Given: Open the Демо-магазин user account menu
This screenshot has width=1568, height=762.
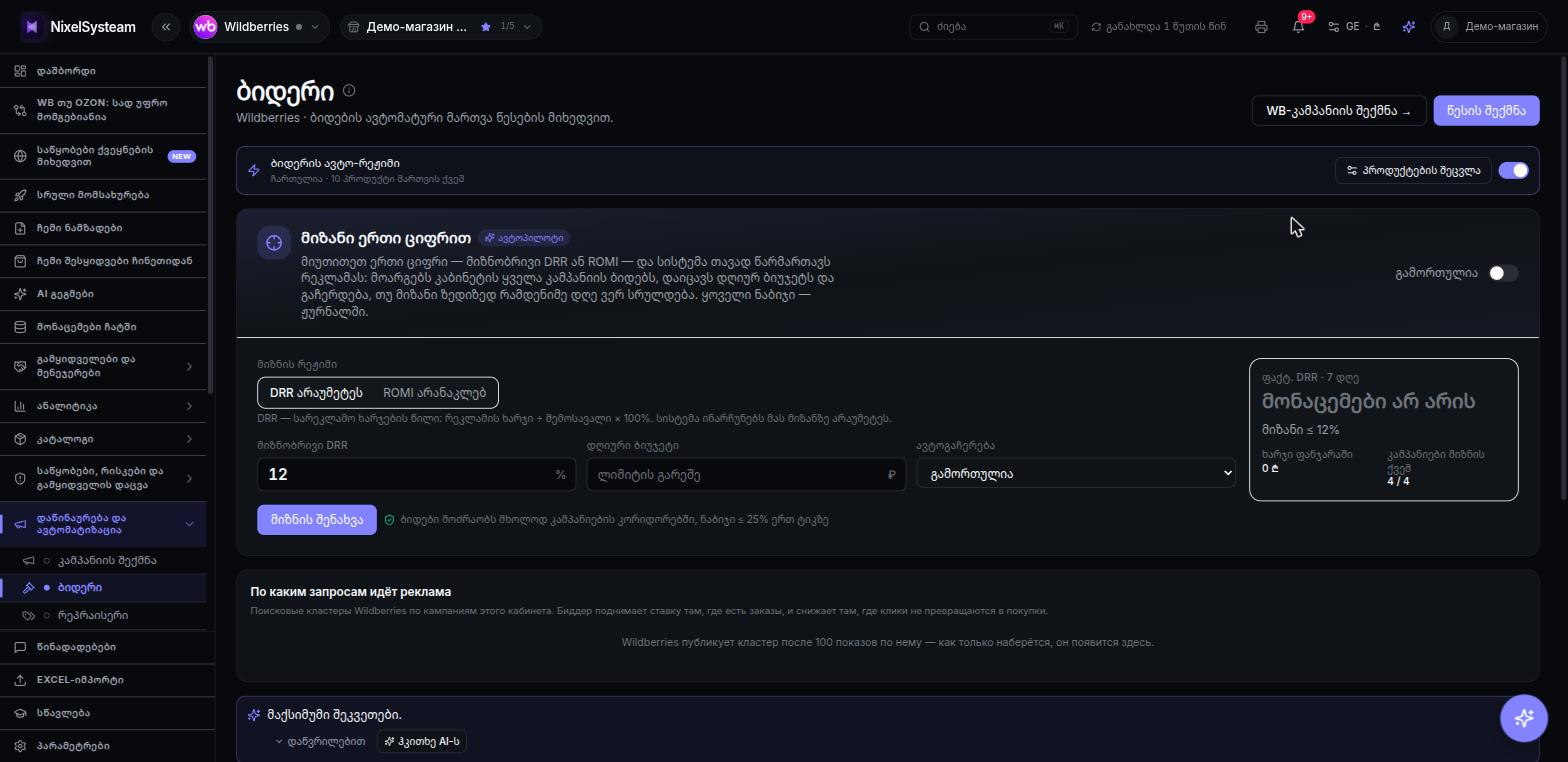Looking at the screenshot, I should [1490, 27].
